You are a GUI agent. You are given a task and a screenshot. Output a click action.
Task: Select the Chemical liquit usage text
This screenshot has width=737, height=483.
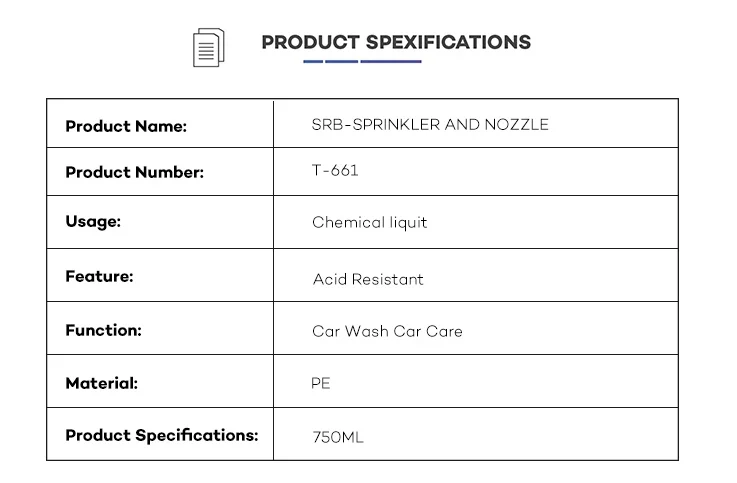tap(369, 222)
